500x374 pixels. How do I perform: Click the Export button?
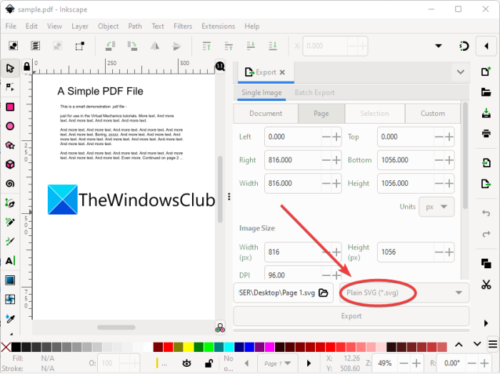351,316
